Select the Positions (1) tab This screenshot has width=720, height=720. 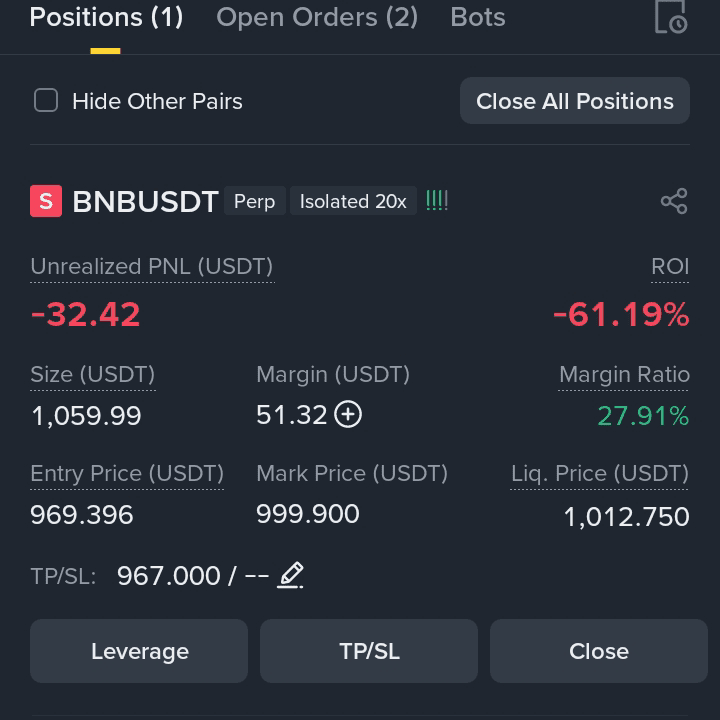(106, 17)
